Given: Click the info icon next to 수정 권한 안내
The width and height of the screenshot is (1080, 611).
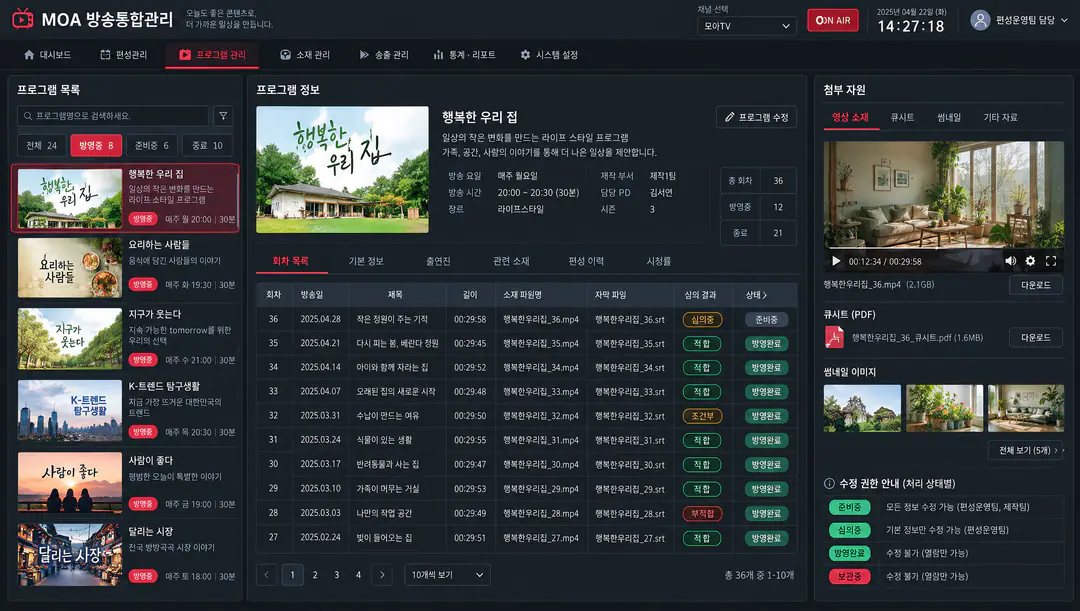Looking at the screenshot, I should pos(829,484).
